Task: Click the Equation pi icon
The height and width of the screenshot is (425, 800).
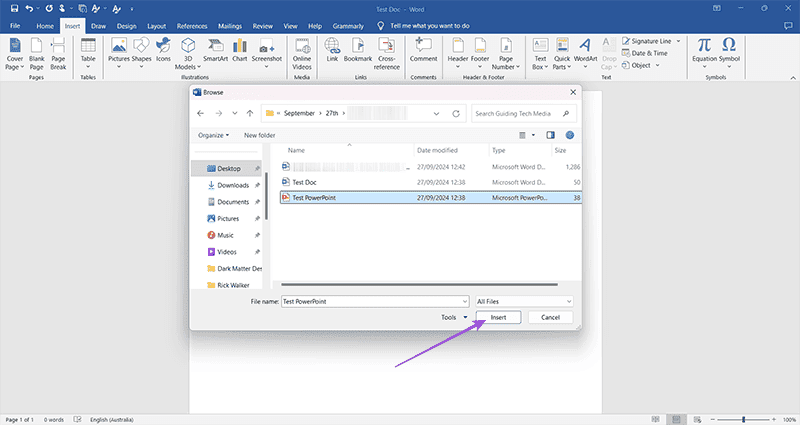Action: pos(704,46)
